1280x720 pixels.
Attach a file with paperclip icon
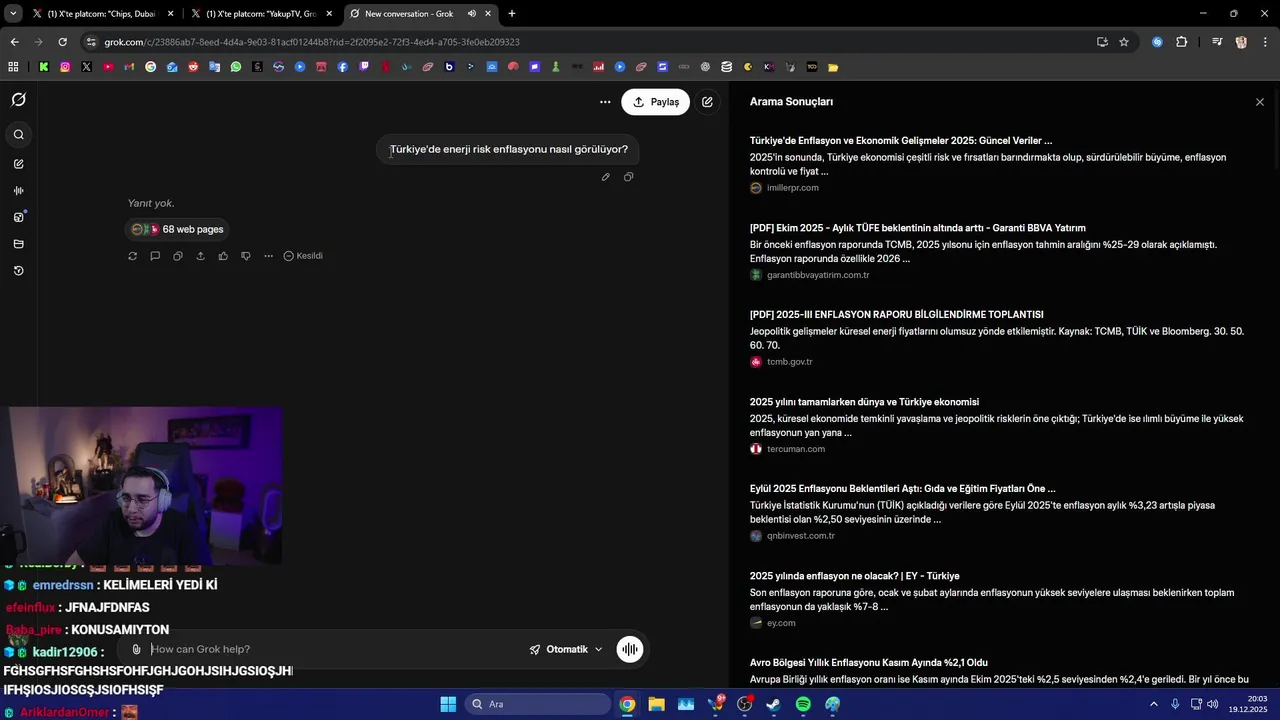(x=136, y=649)
